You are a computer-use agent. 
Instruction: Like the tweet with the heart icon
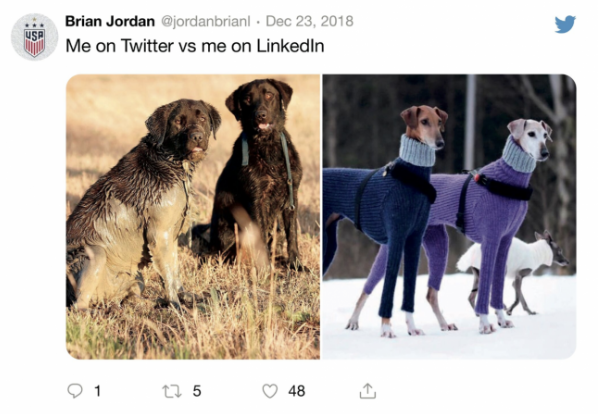[x=270, y=391]
